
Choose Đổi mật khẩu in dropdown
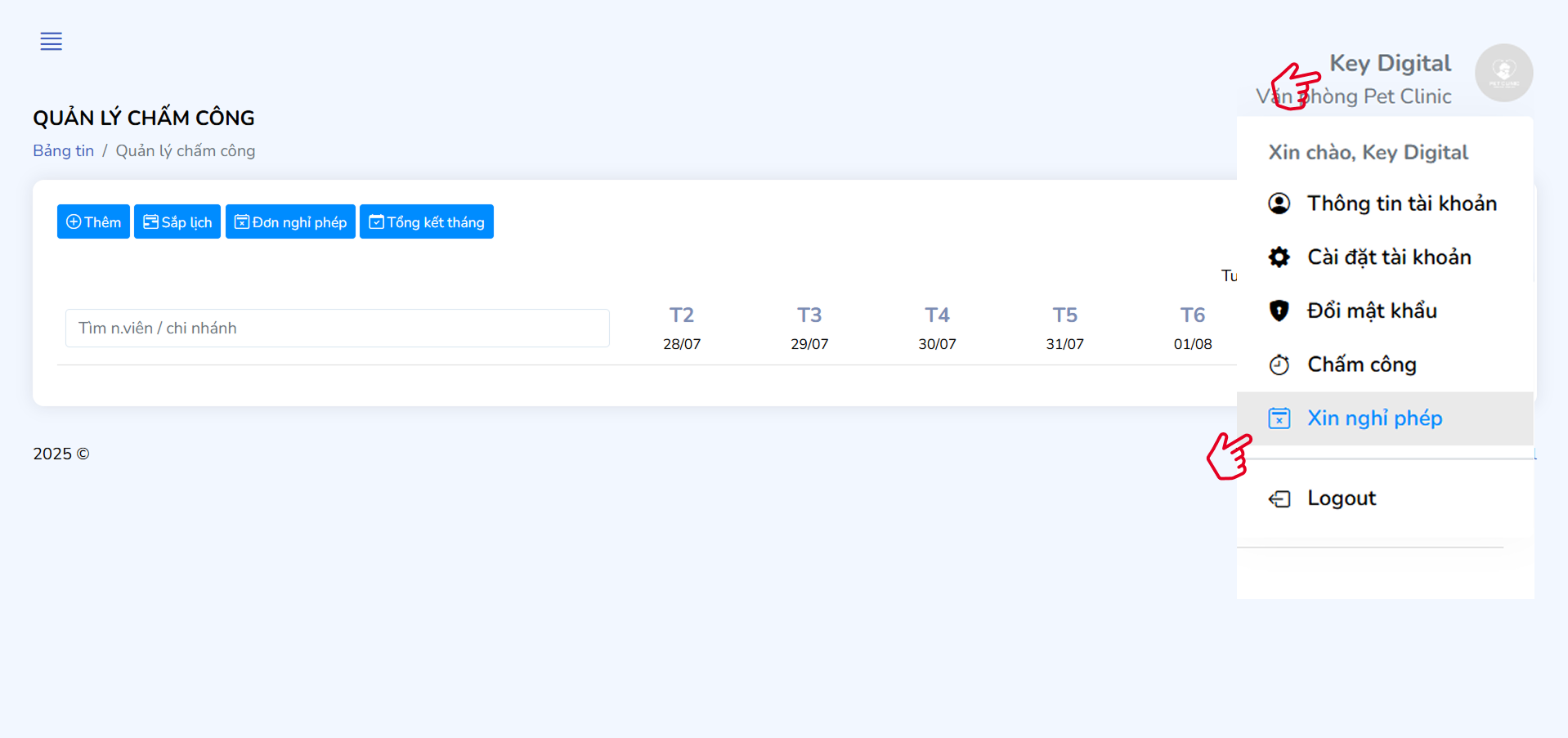(1371, 311)
